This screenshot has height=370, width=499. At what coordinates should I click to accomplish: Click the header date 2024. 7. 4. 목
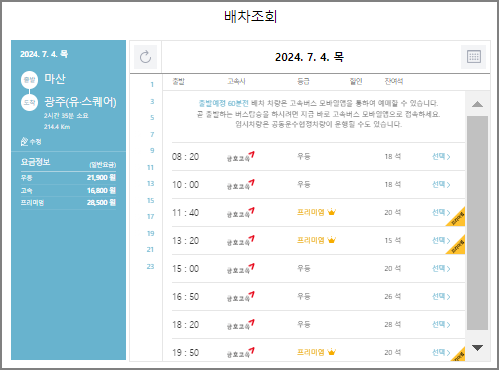tap(309, 57)
